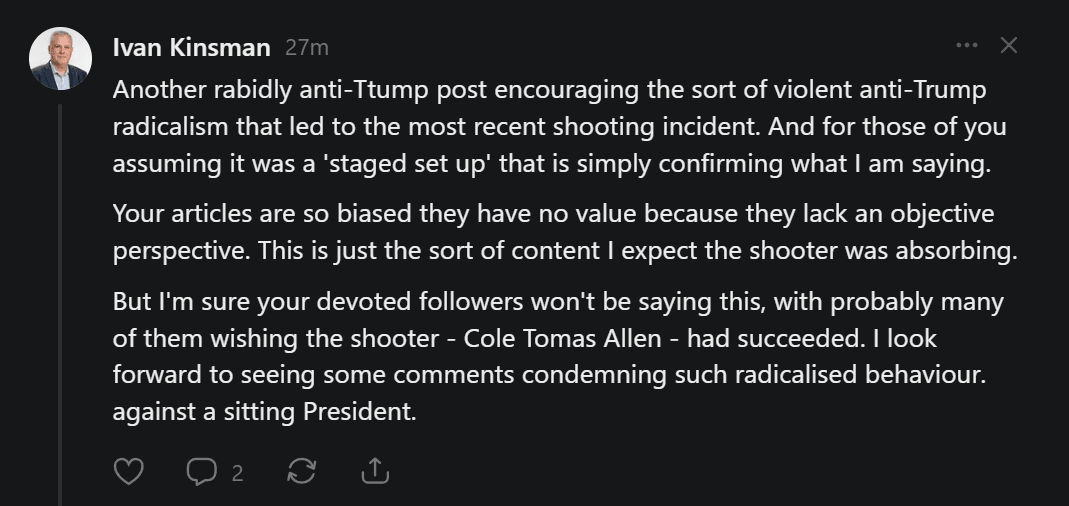Screen dimensions: 1069x506
Task: Click the paragraph starting 'Another rabidly anti-Ttump post'
Action: (559, 127)
